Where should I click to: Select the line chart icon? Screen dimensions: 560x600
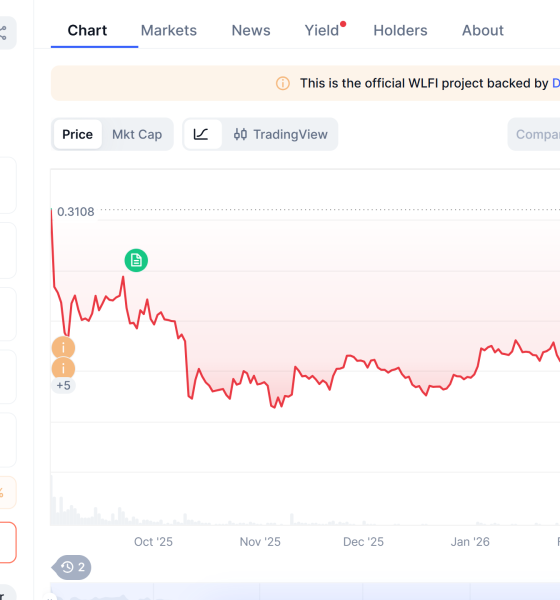point(203,134)
